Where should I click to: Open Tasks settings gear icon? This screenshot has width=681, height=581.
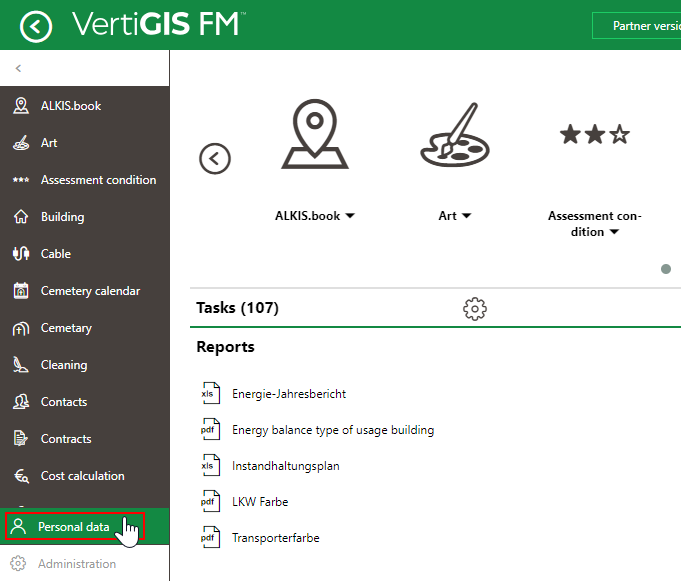click(475, 308)
